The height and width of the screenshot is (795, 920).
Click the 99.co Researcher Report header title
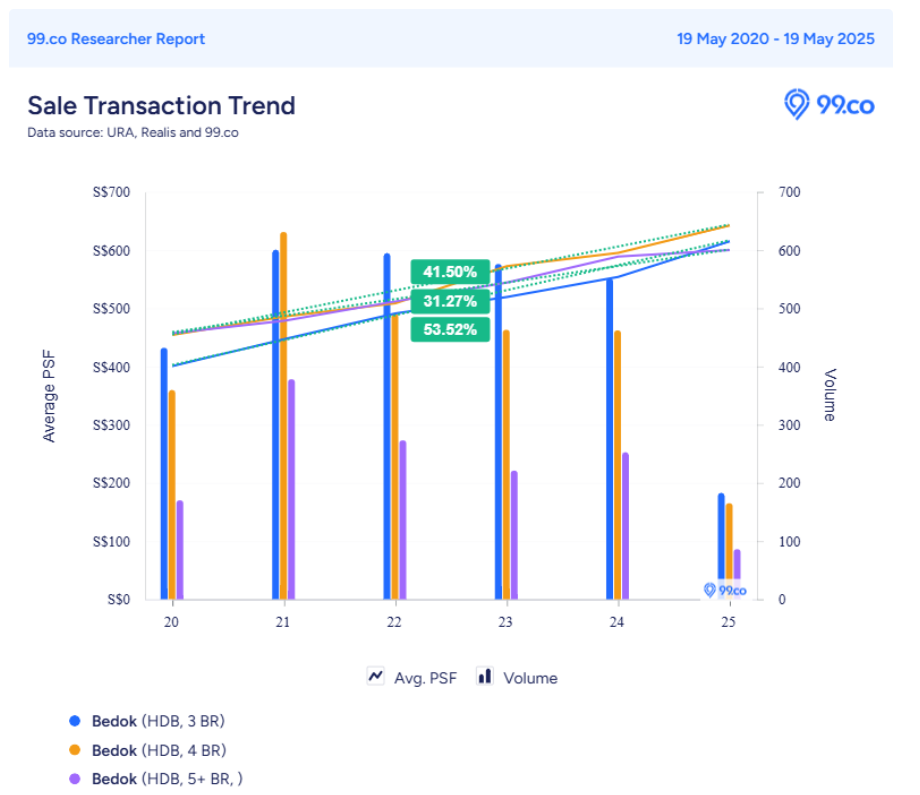pyautogui.click(x=116, y=39)
